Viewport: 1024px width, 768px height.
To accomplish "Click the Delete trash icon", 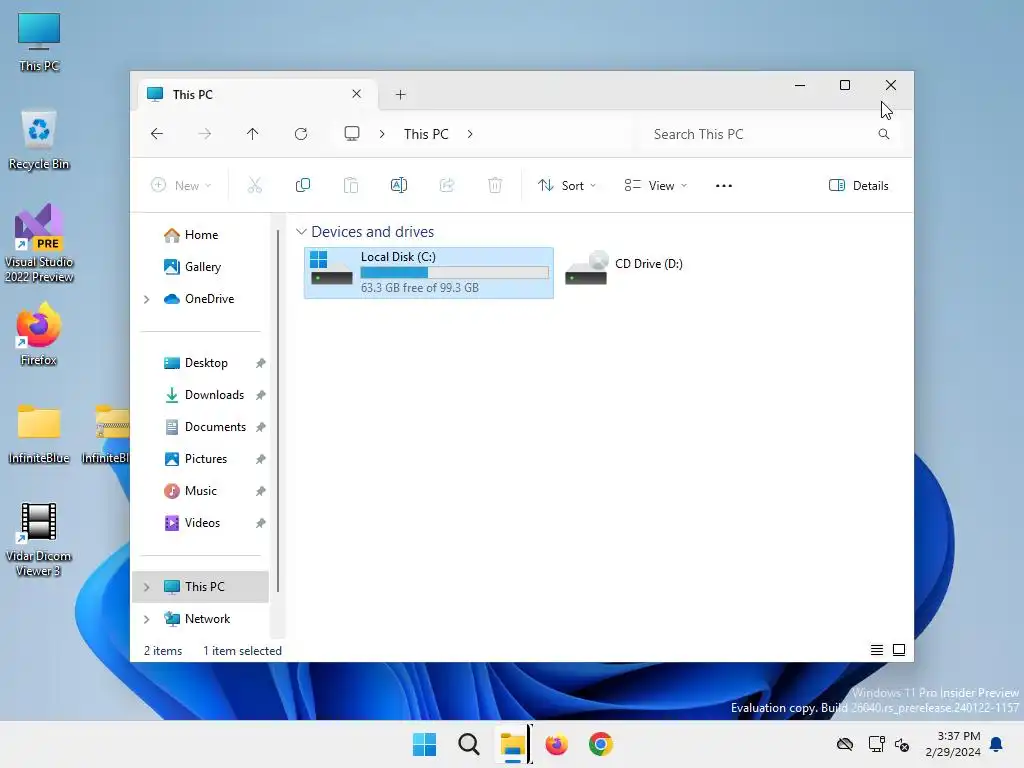I will pyautogui.click(x=495, y=185).
